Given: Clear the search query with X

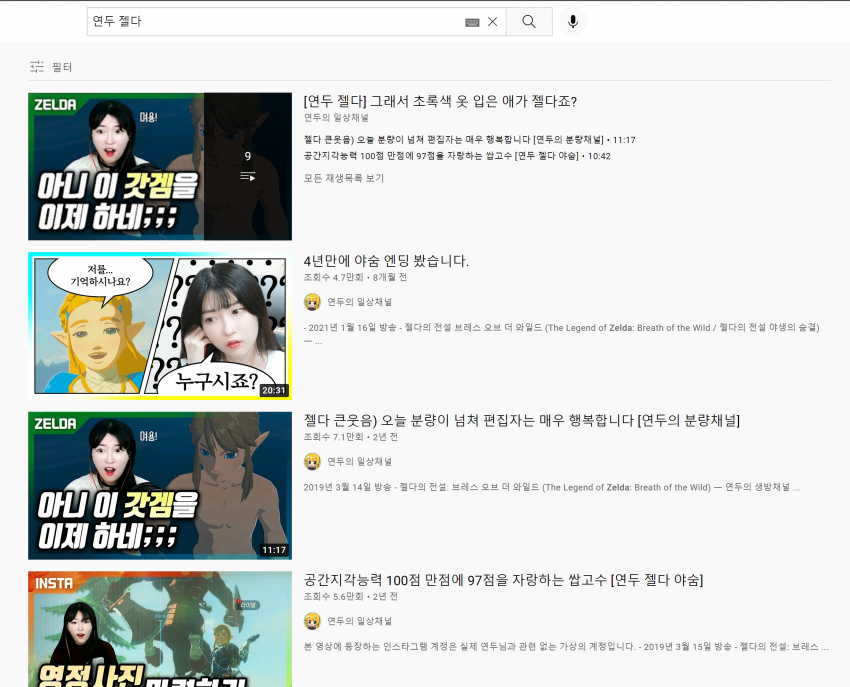Looking at the screenshot, I should tap(492, 22).
